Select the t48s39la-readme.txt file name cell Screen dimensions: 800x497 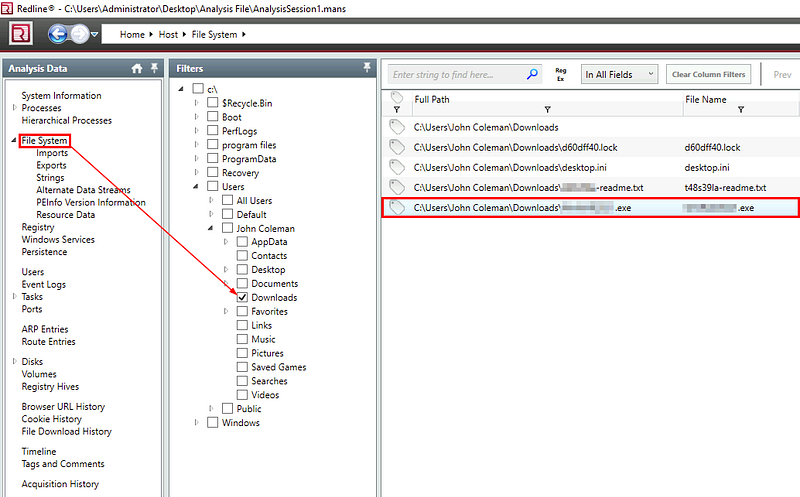[x=725, y=187]
